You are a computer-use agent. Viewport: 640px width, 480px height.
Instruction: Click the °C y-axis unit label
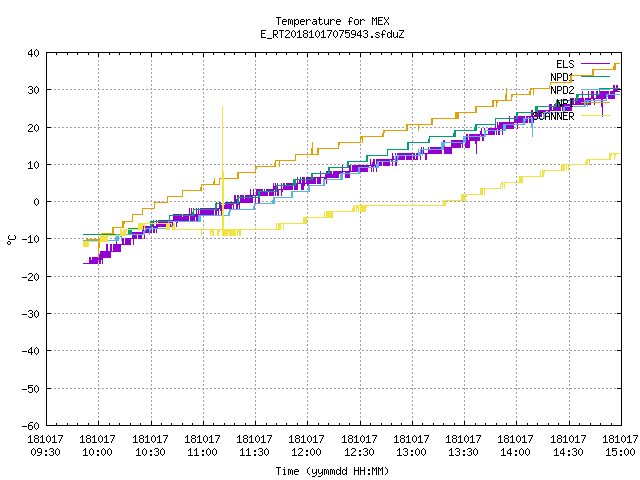point(12,240)
